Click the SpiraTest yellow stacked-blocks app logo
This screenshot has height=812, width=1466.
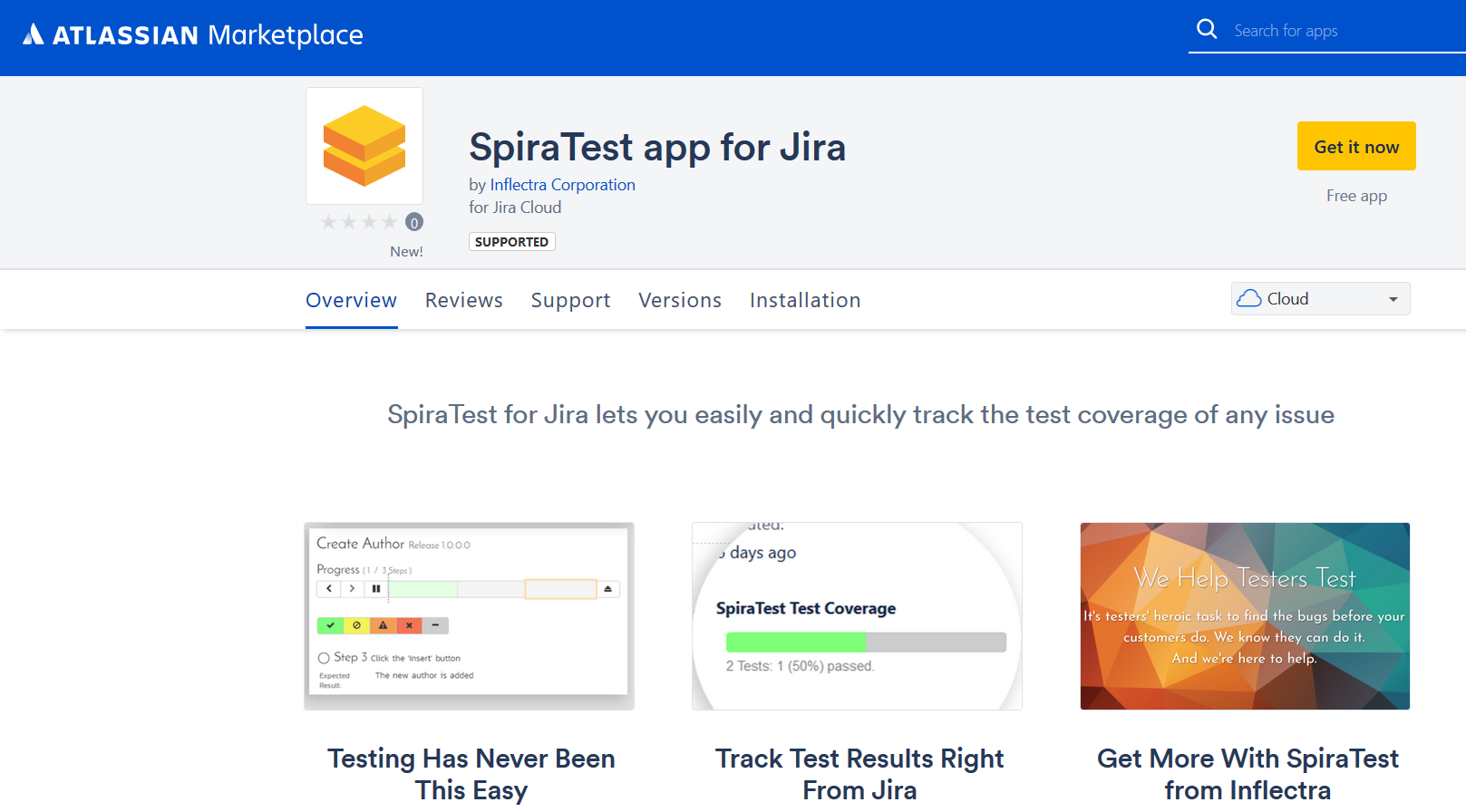point(364,146)
